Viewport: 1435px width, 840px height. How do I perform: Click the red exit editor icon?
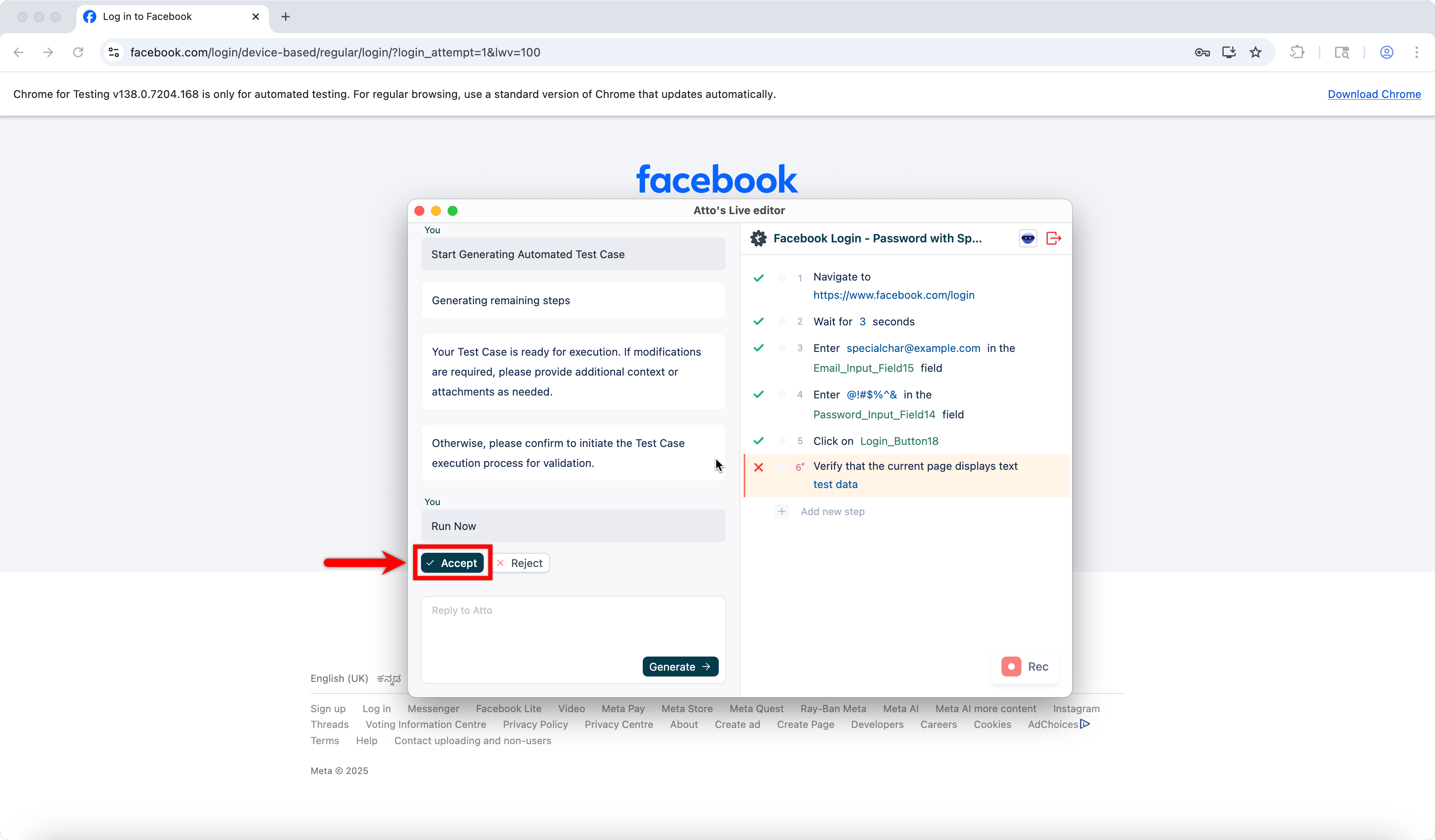coord(1053,239)
